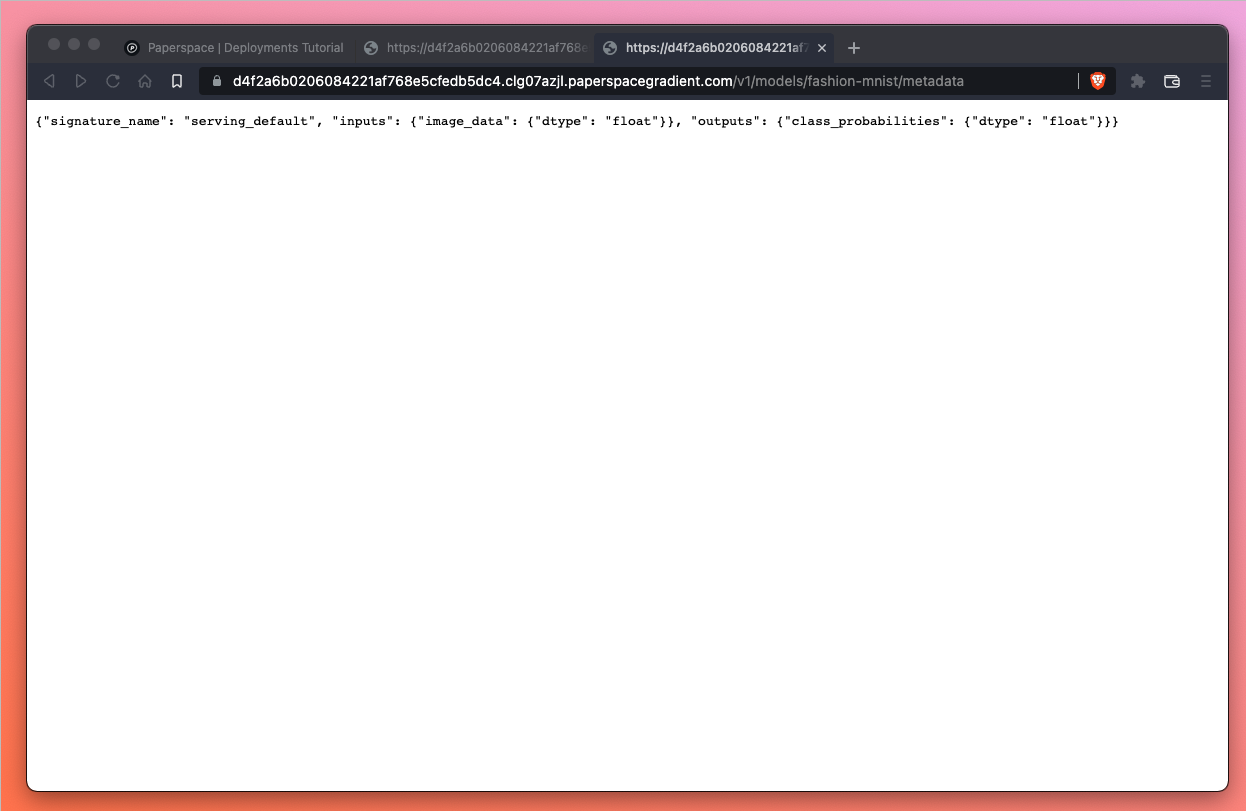
Task: Open a new tab with plus button
Action: [x=853, y=48]
